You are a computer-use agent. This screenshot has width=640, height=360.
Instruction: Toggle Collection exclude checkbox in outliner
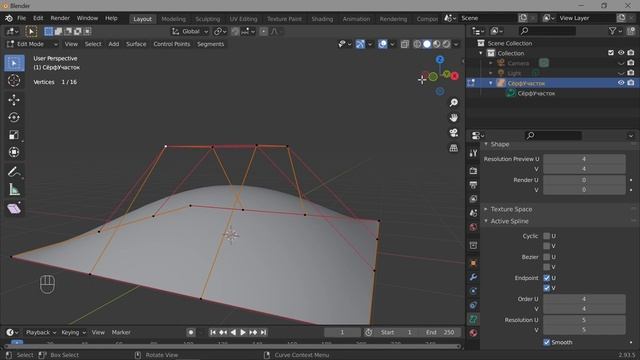click(611, 53)
